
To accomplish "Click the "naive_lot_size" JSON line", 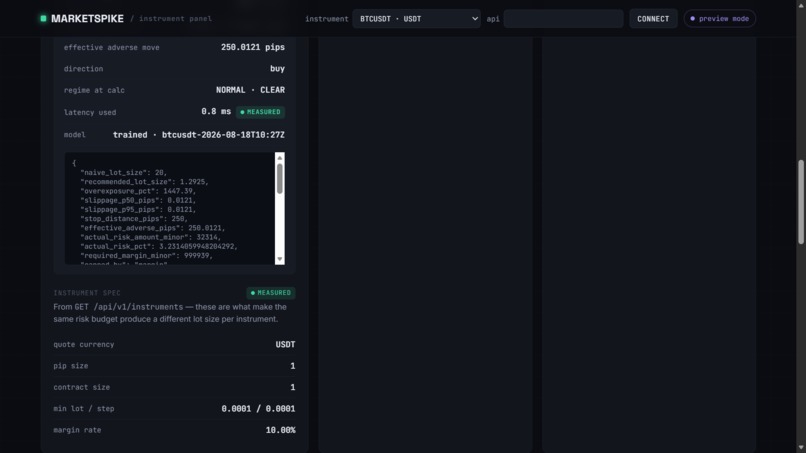I will pyautogui.click(x=123, y=173).
